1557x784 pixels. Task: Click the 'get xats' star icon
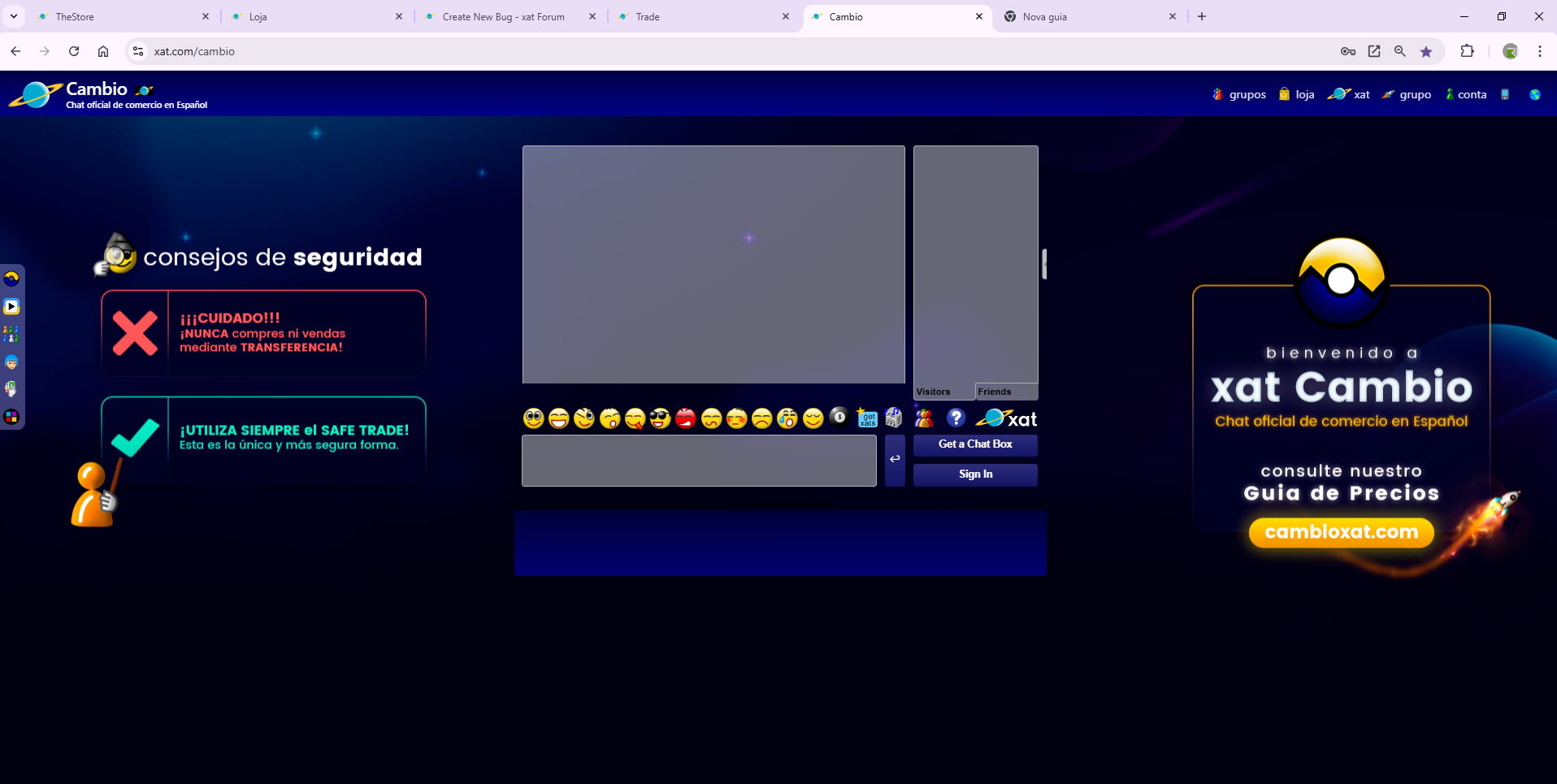tap(867, 418)
